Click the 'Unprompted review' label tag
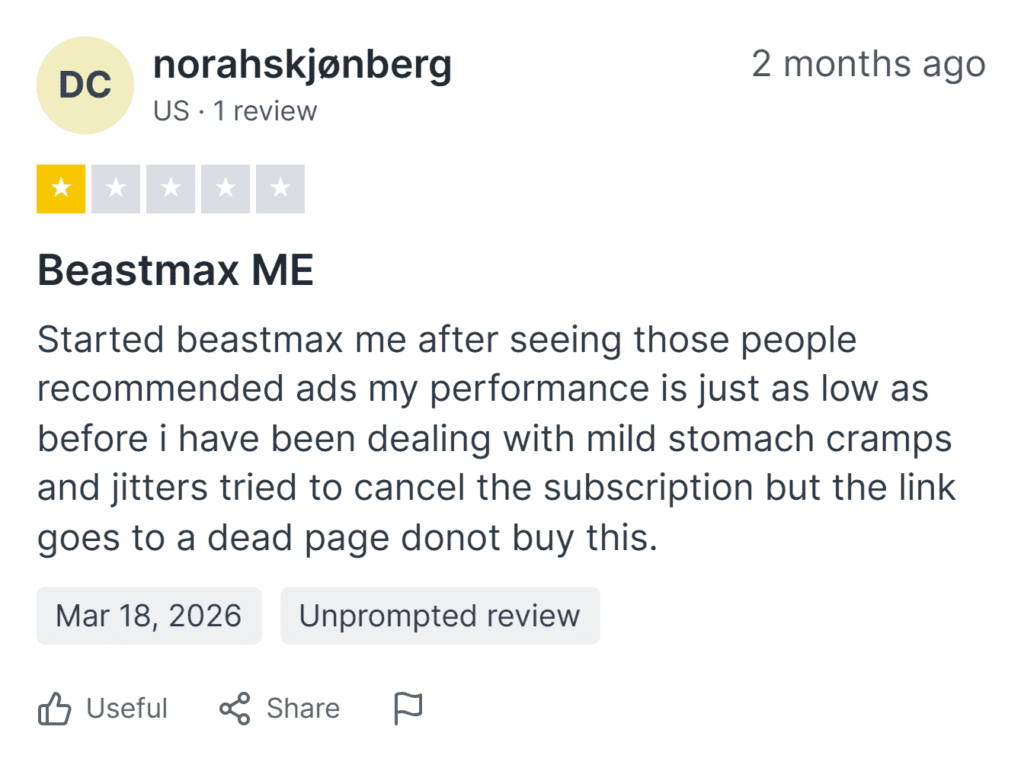Screen dimensions: 1024x765 tap(440, 615)
